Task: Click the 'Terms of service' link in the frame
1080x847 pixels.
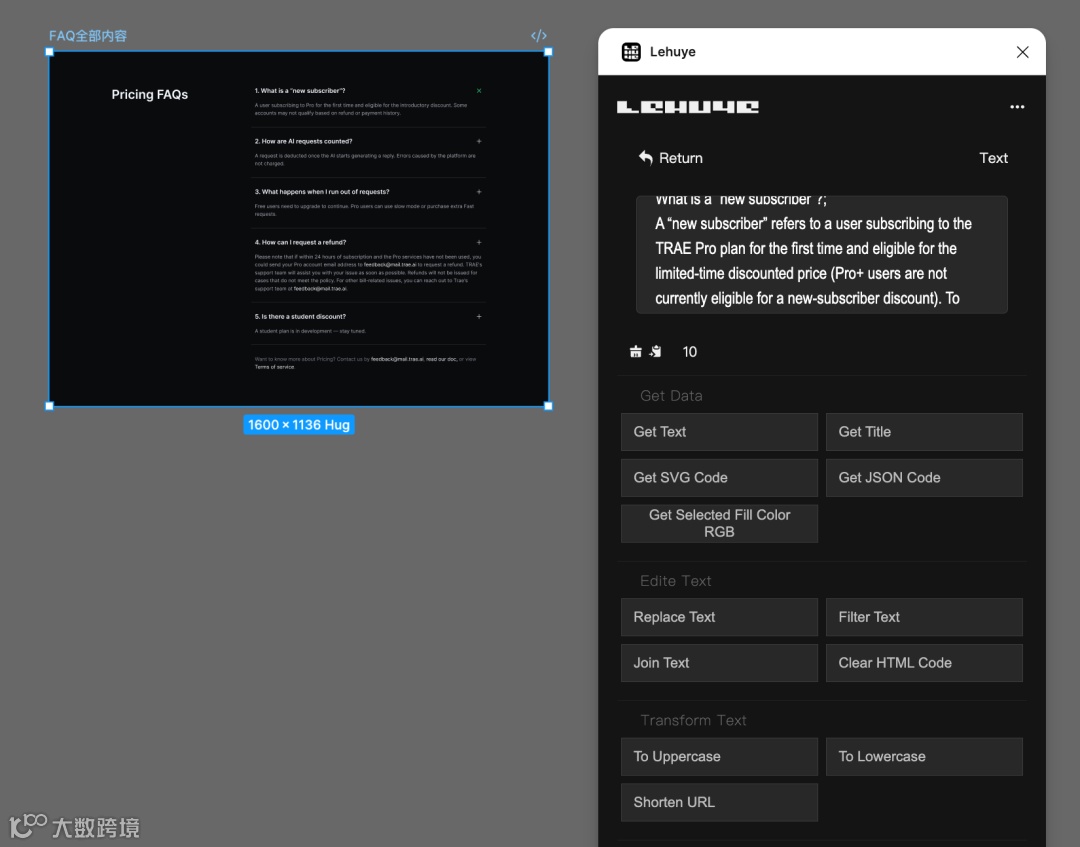Action: [275, 367]
